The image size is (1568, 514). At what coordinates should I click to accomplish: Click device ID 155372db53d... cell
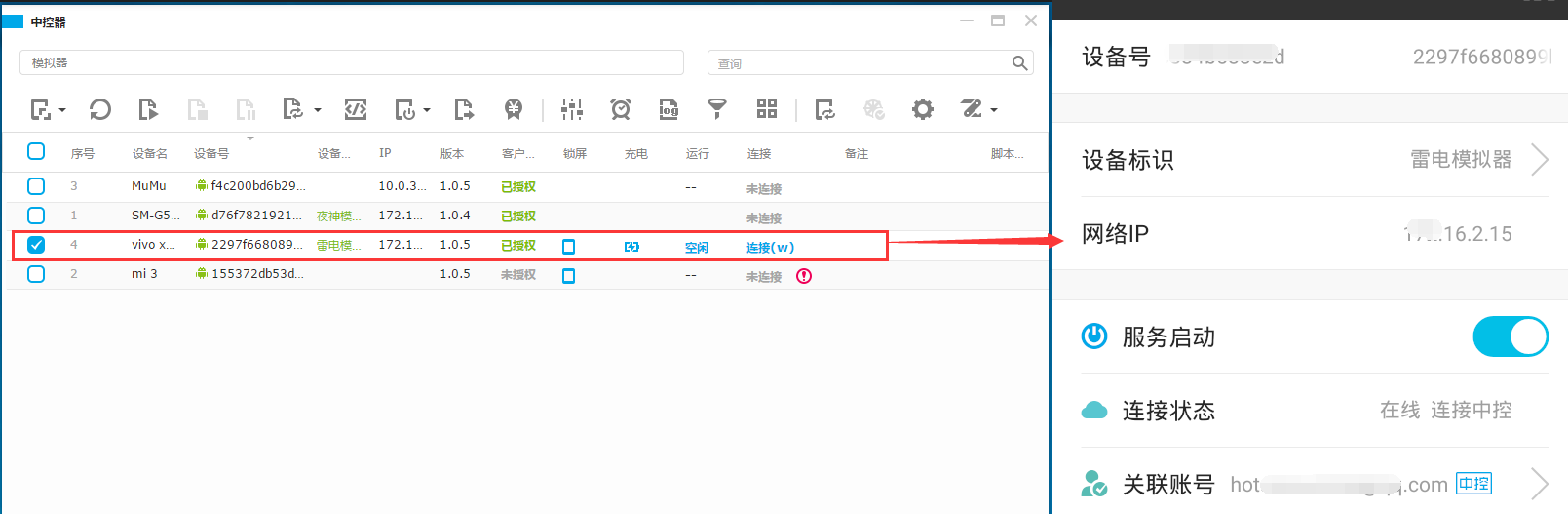[250, 273]
